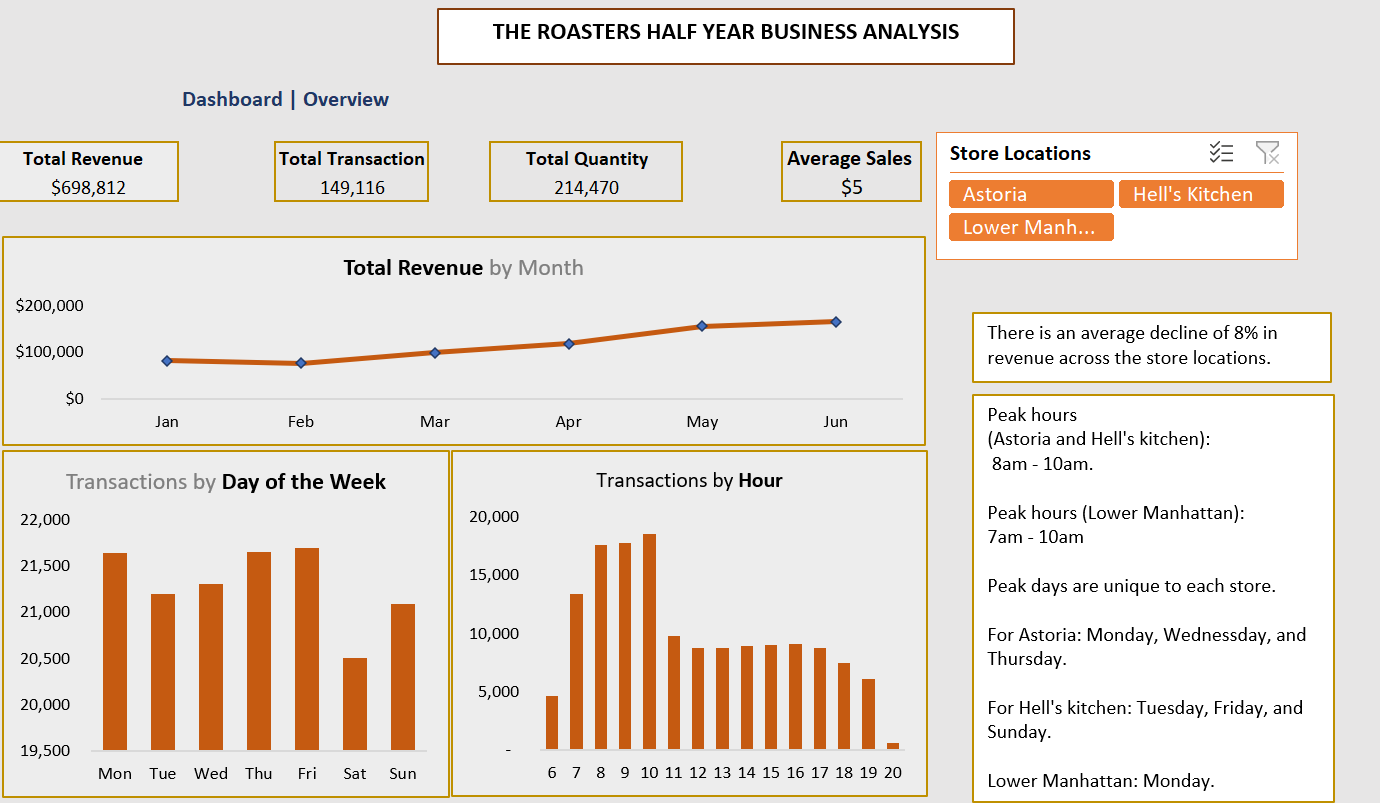1380x803 pixels.
Task: Clear the Store Locations slicer filter
Action: point(1267,153)
